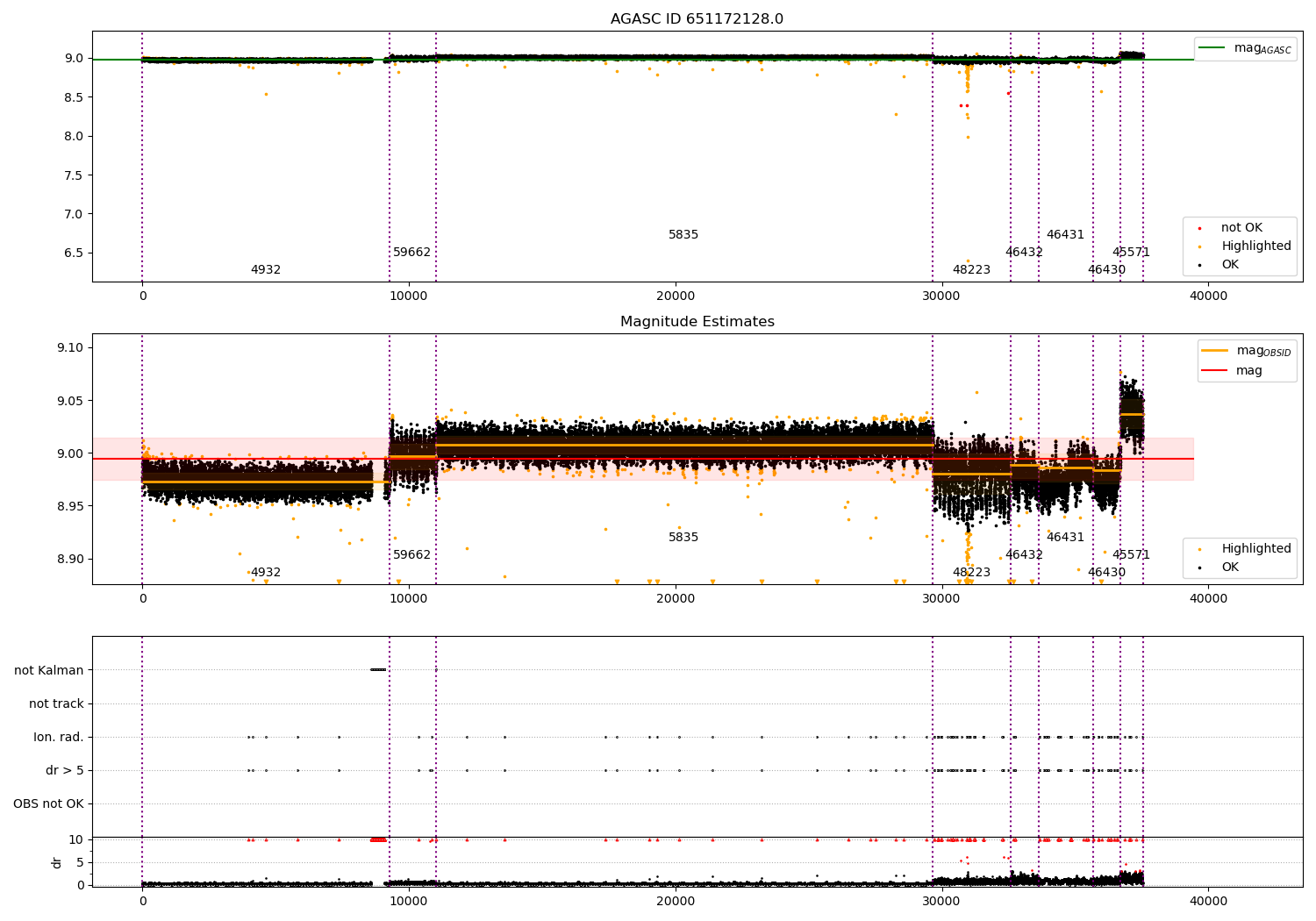Click the title 'AGASC ID 651172128.0'
1316x921 pixels.
pos(697,19)
